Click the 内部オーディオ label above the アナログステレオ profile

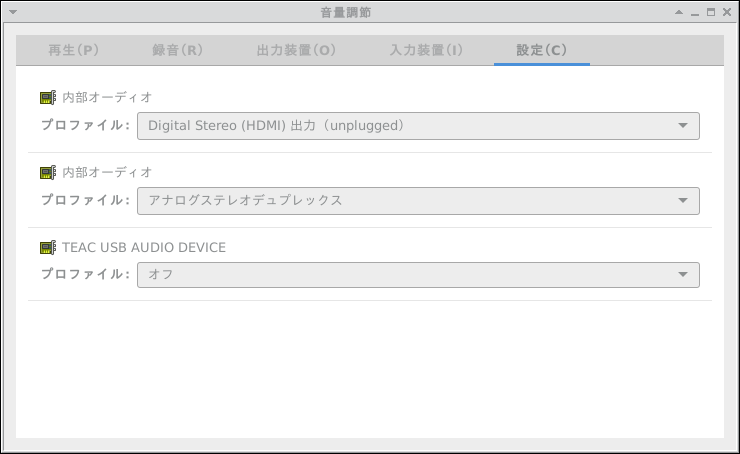[107, 172]
